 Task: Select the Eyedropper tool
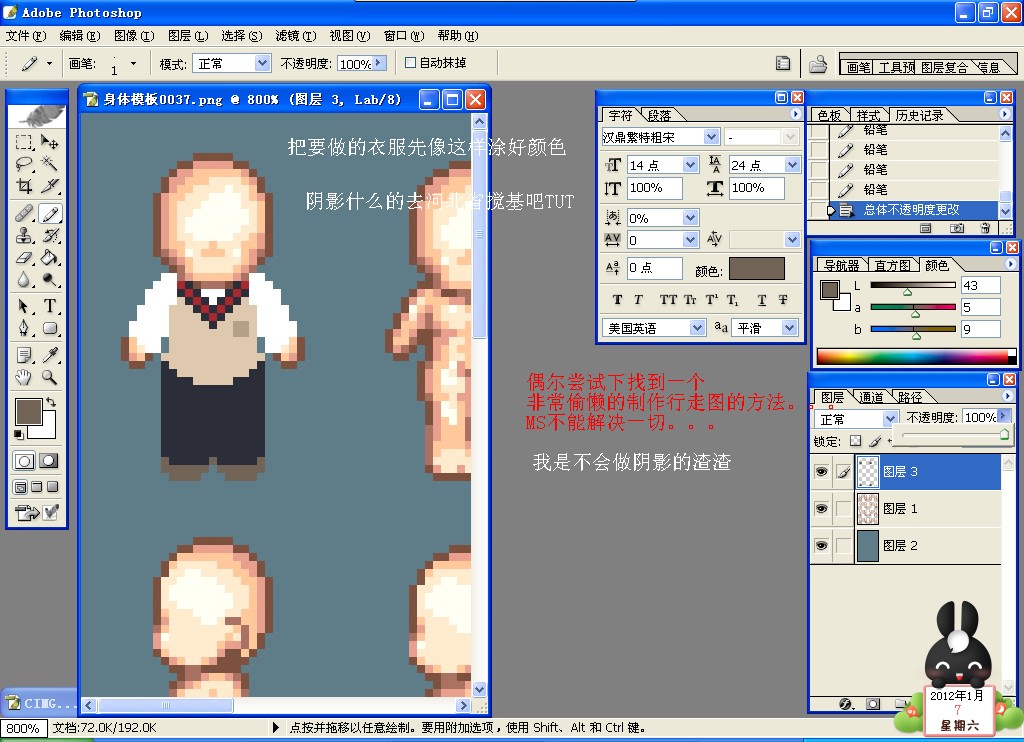pos(50,355)
